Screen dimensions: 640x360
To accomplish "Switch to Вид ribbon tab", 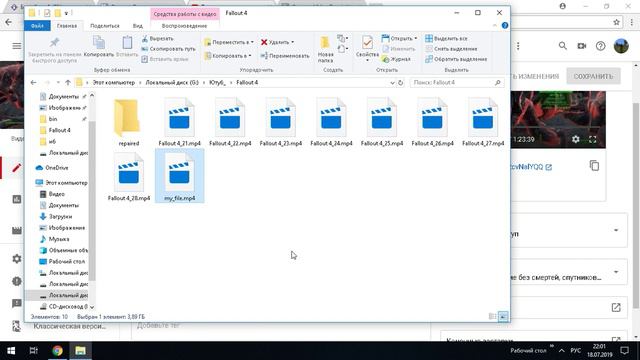I will point(138,25).
